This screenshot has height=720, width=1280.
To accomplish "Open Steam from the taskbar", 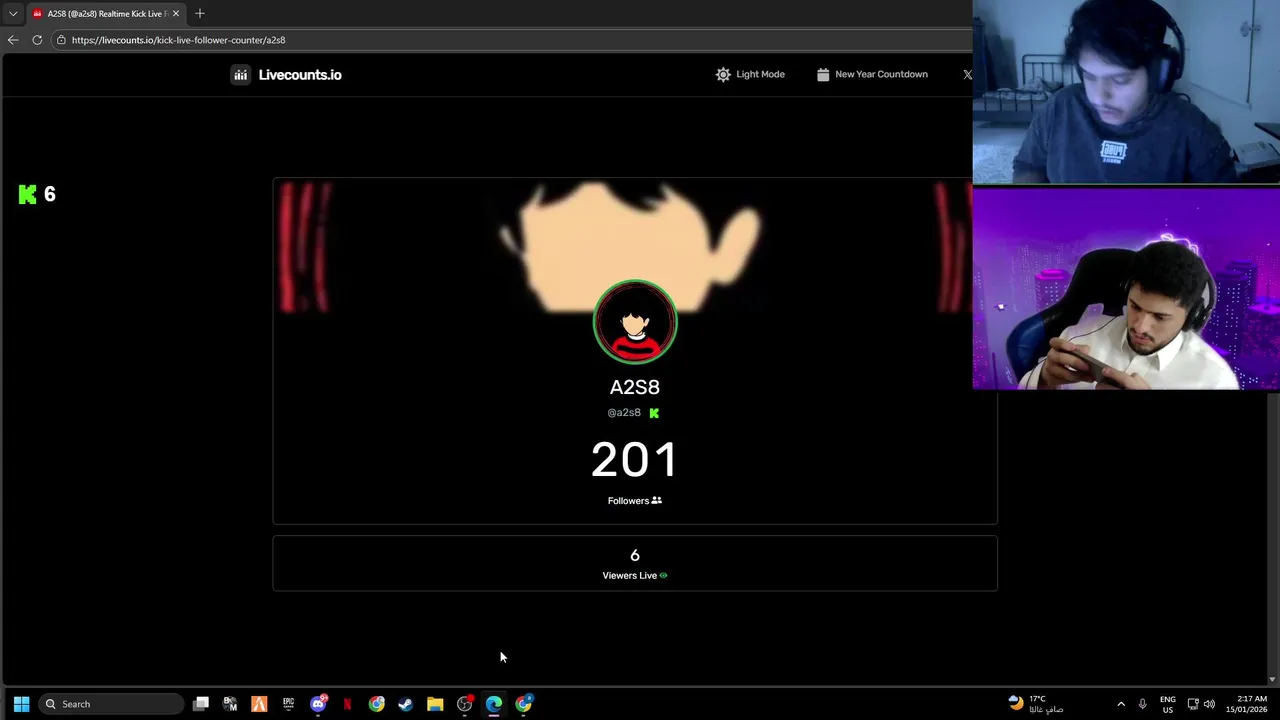I will [x=405, y=704].
